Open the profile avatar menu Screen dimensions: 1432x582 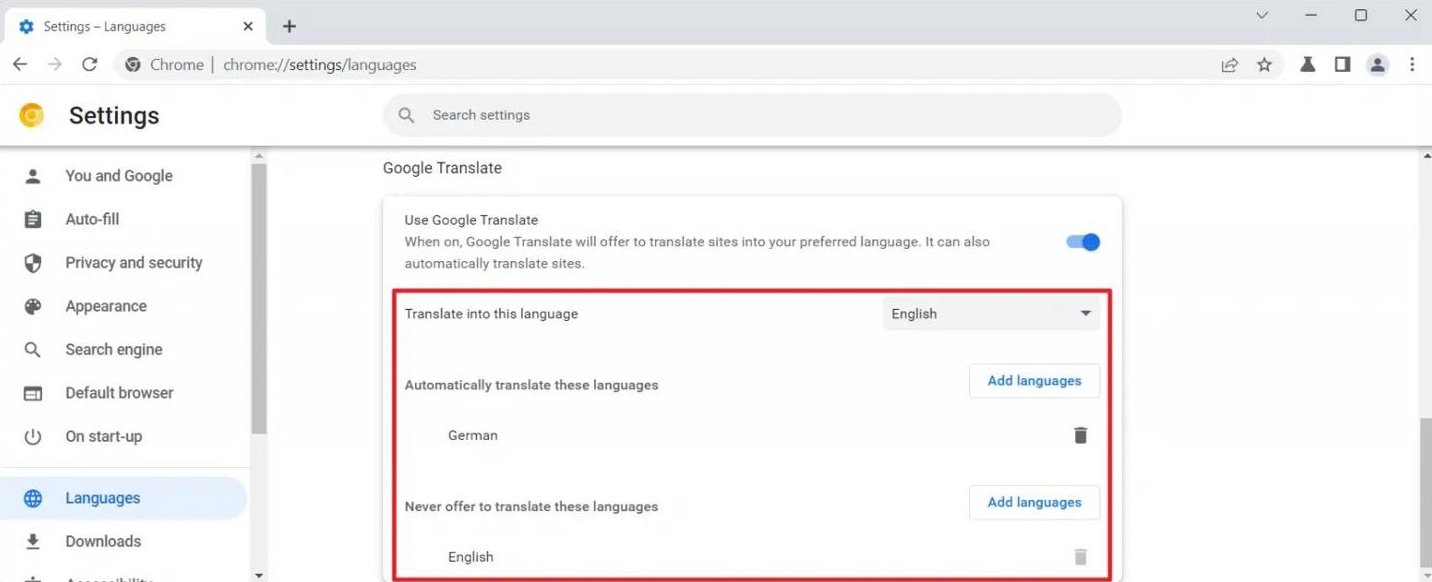click(x=1378, y=65)
